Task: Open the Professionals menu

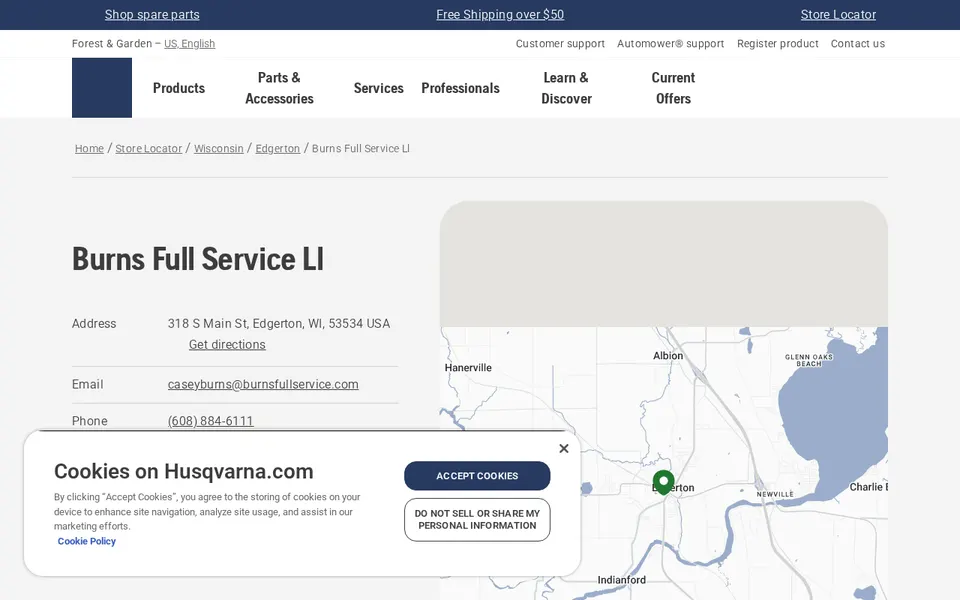Action: 460,88
